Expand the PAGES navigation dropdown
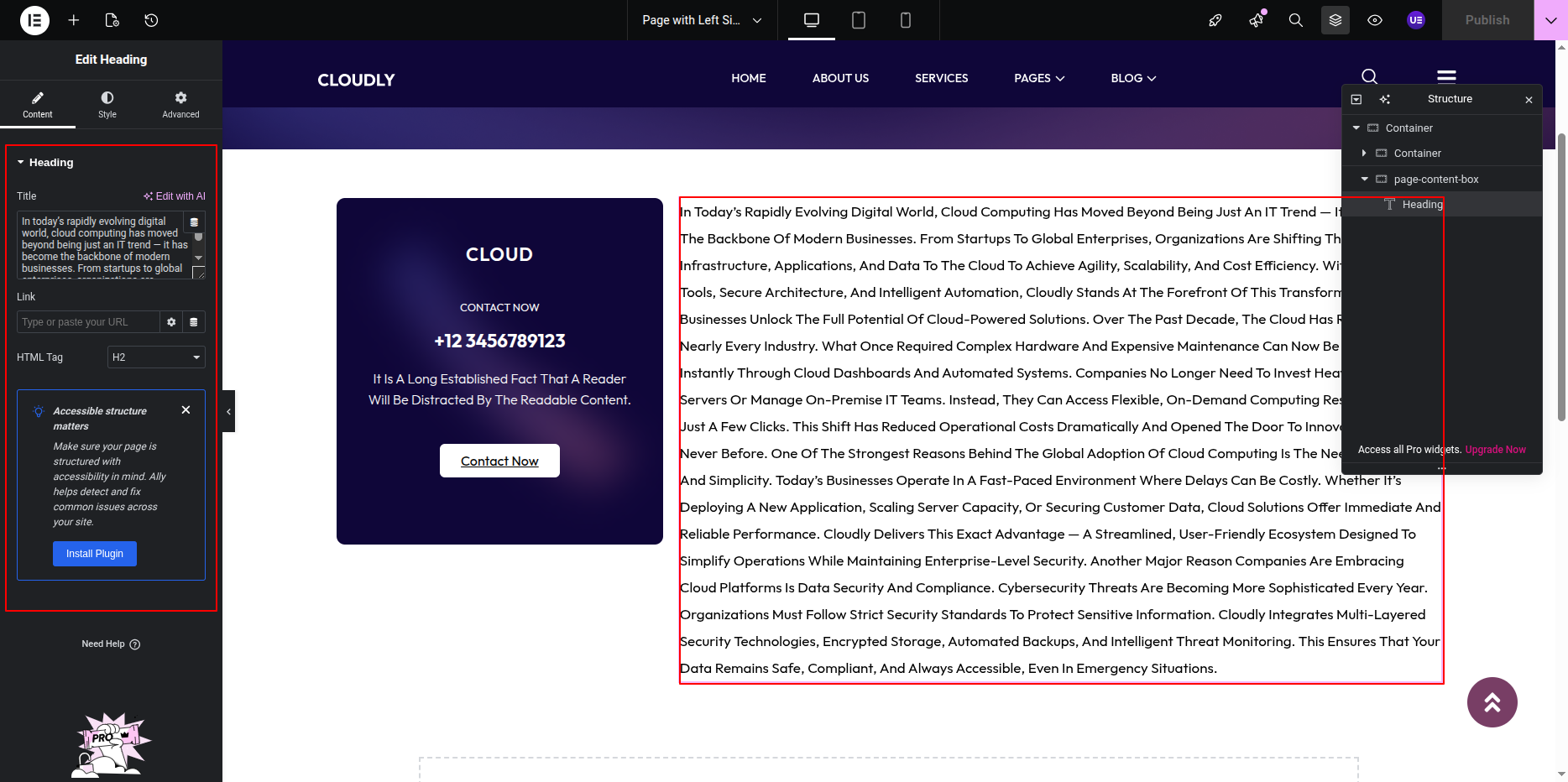Viewport: 1568px width, 782px height. click(x=1039, y=78)
